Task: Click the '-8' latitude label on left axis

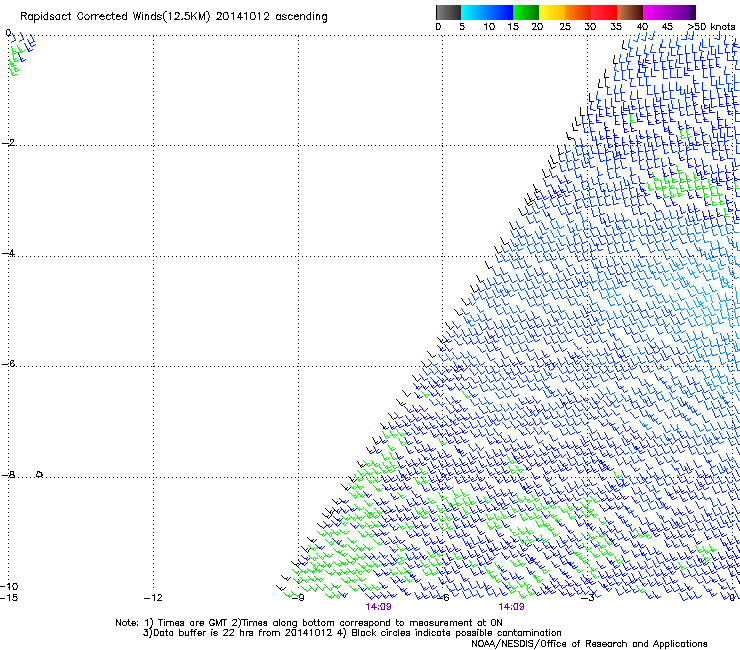Action: click(8, 475)
